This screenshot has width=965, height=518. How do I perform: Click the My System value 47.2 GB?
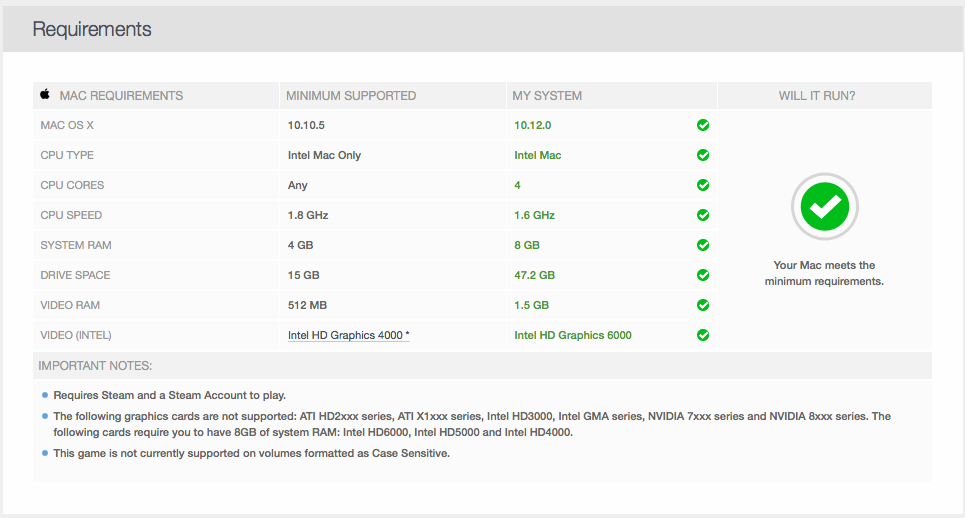coord(534,275)
